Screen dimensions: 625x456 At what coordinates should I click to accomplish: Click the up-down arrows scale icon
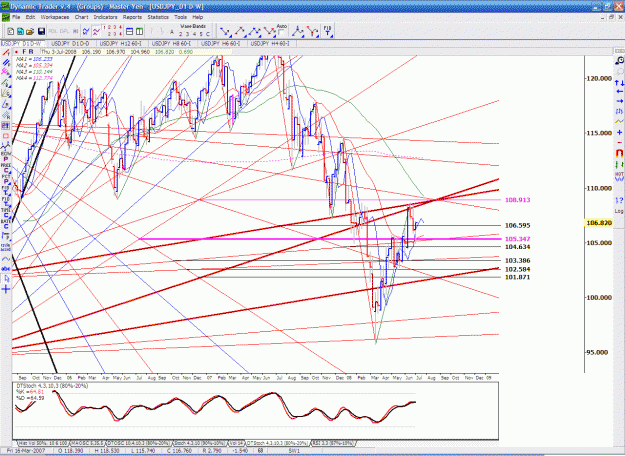619,83
